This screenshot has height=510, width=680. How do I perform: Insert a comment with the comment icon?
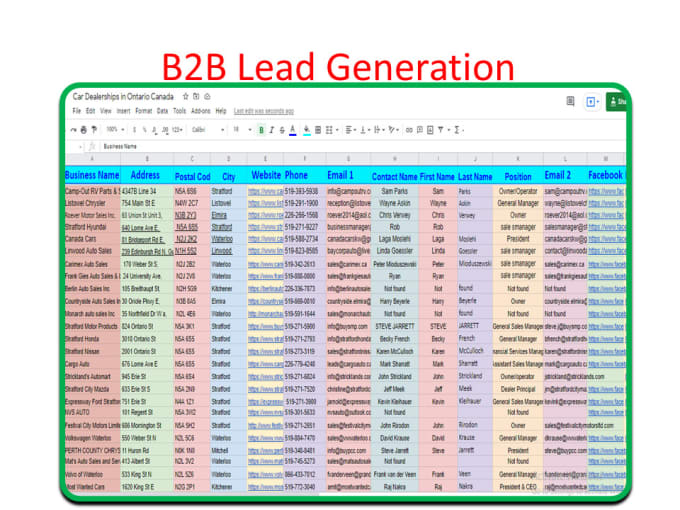click(420, 130)
